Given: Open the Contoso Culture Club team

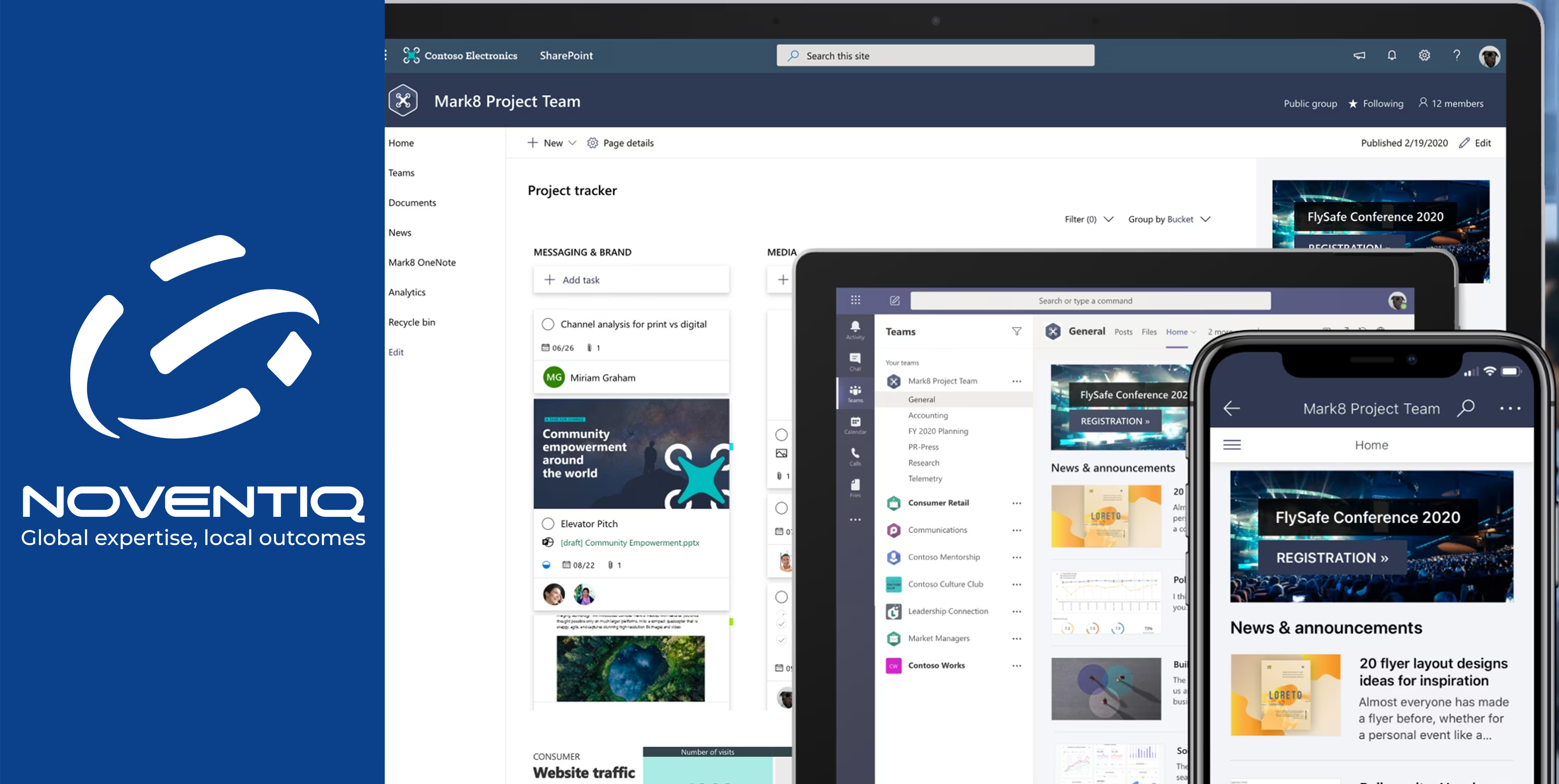Looking at the screenshot, I should [946, 585].
